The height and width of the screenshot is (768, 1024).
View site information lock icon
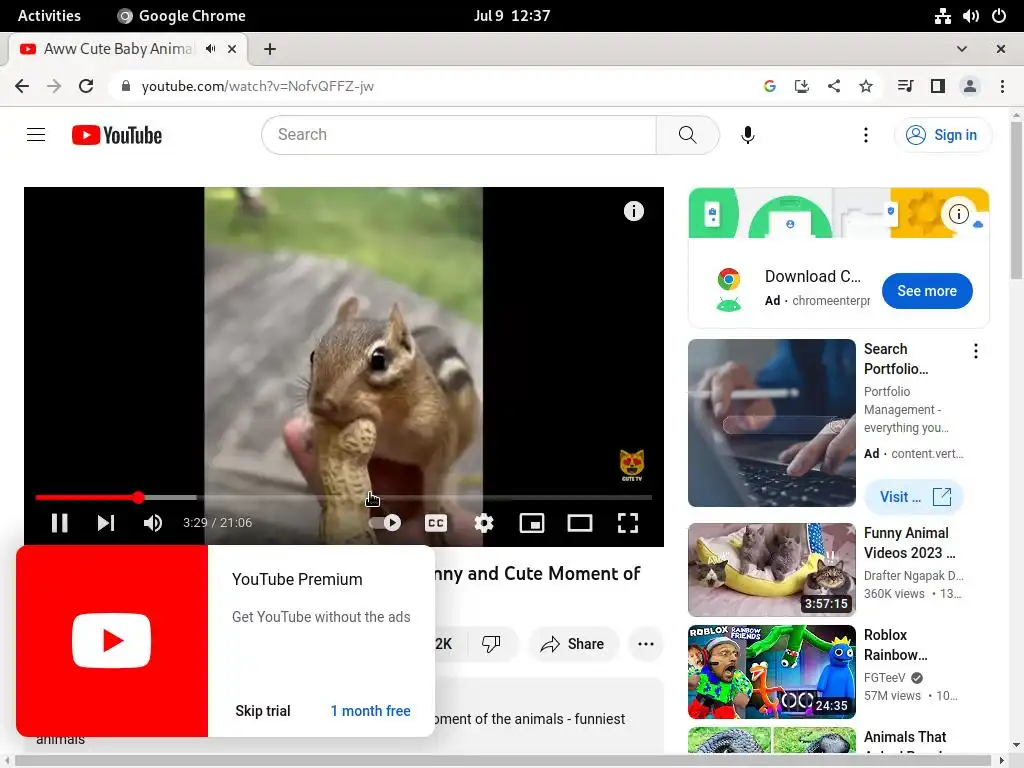coord(126,86)
